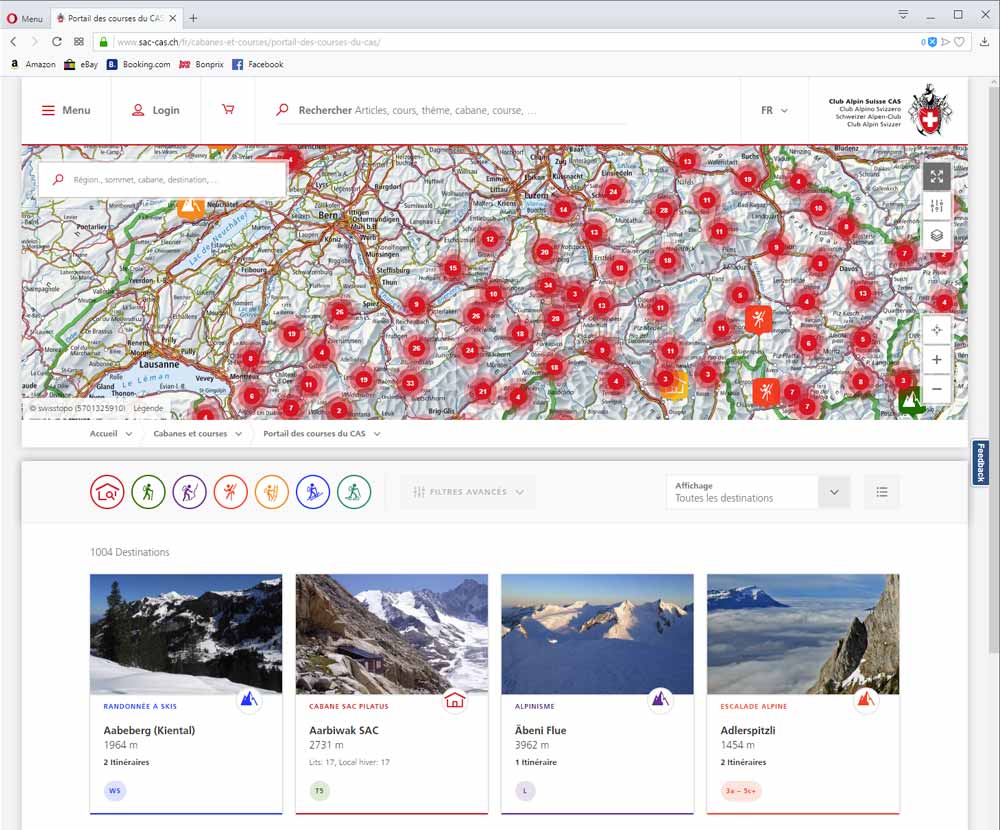Toggle the orange climbing activity filter

[271, 492]
